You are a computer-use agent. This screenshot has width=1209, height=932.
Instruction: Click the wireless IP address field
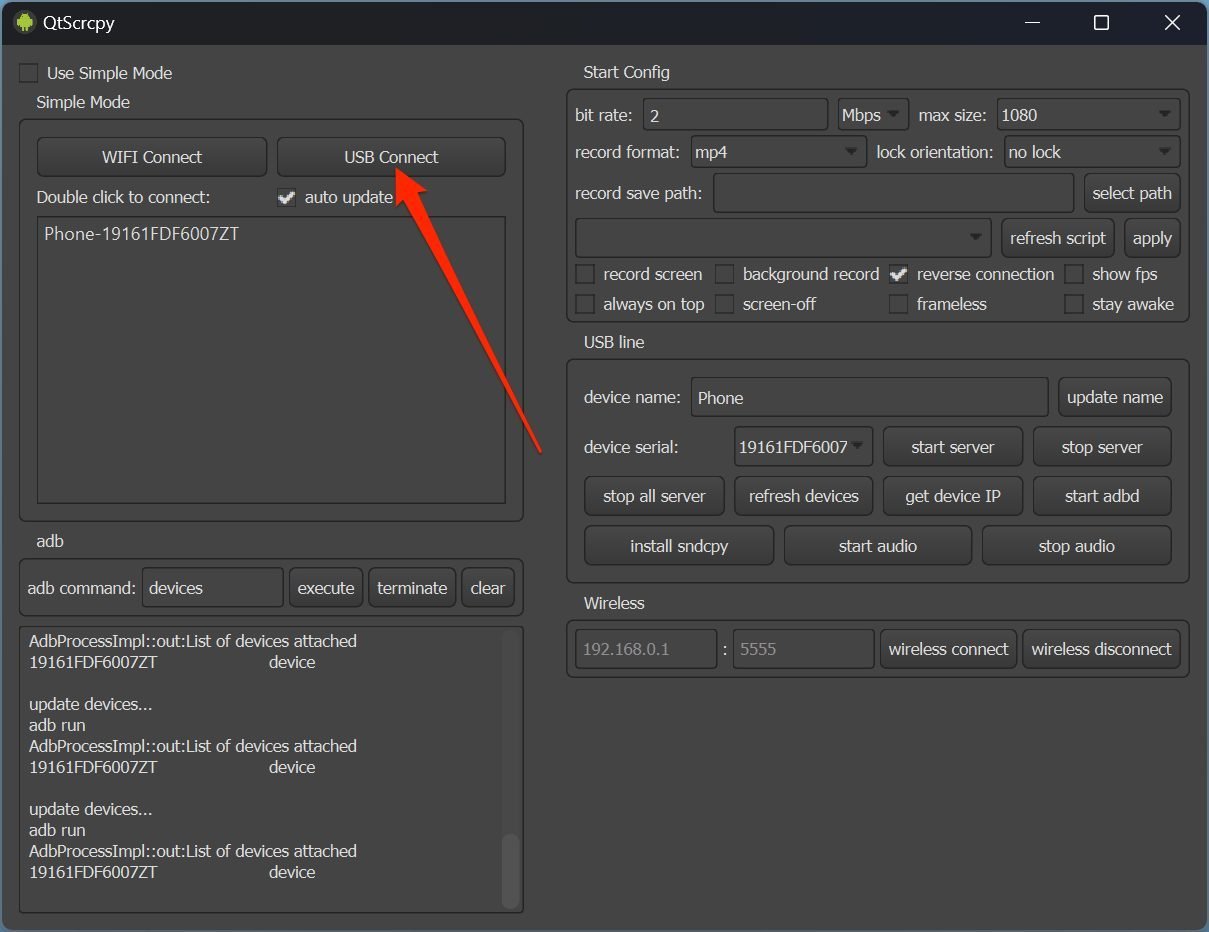[x=646, y=649]
